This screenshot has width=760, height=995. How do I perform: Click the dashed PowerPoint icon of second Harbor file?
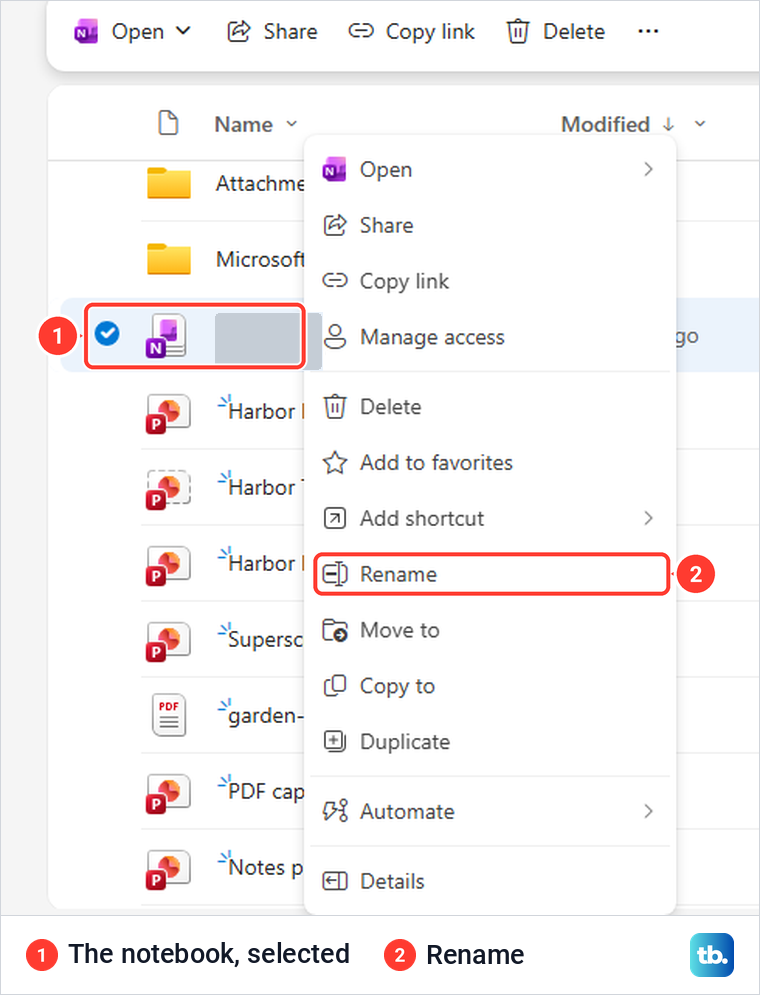coord(168,490)
